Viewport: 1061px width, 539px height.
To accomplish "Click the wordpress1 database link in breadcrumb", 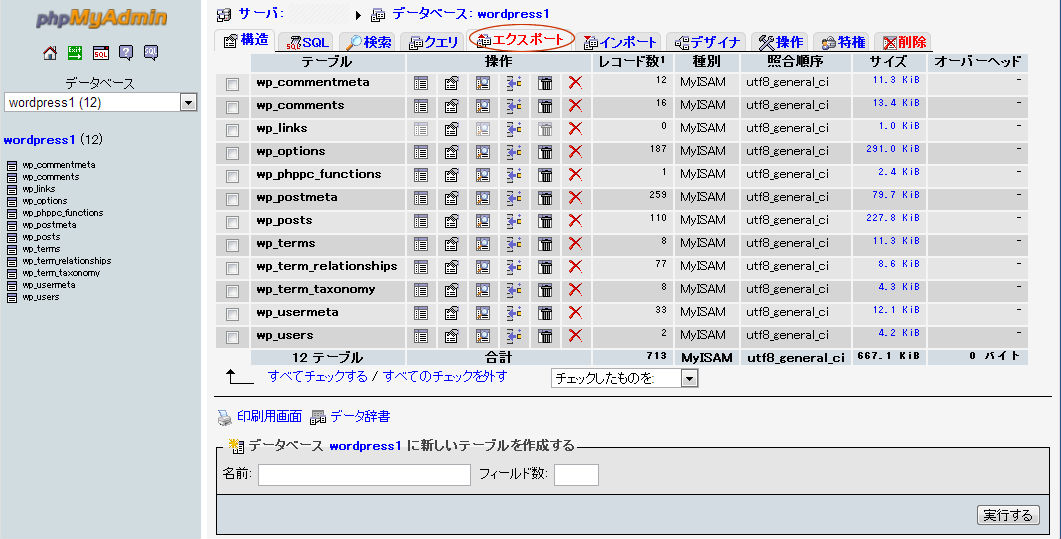I will point(513,14).
